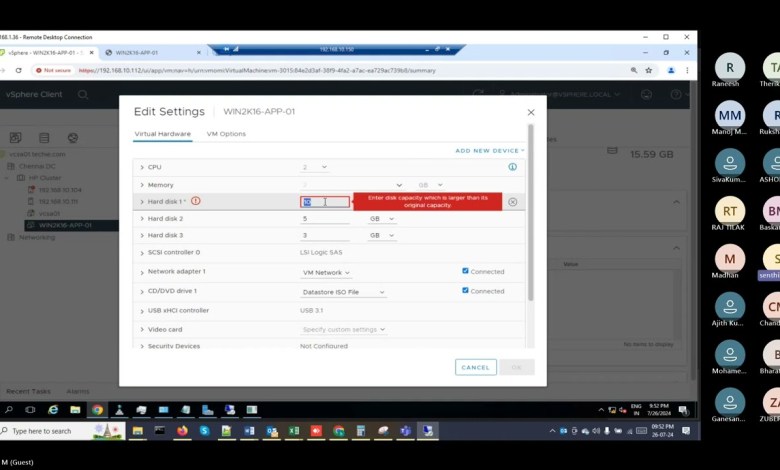
Task: Open vSphere feedback smiley icon
Action: point(646,94)
